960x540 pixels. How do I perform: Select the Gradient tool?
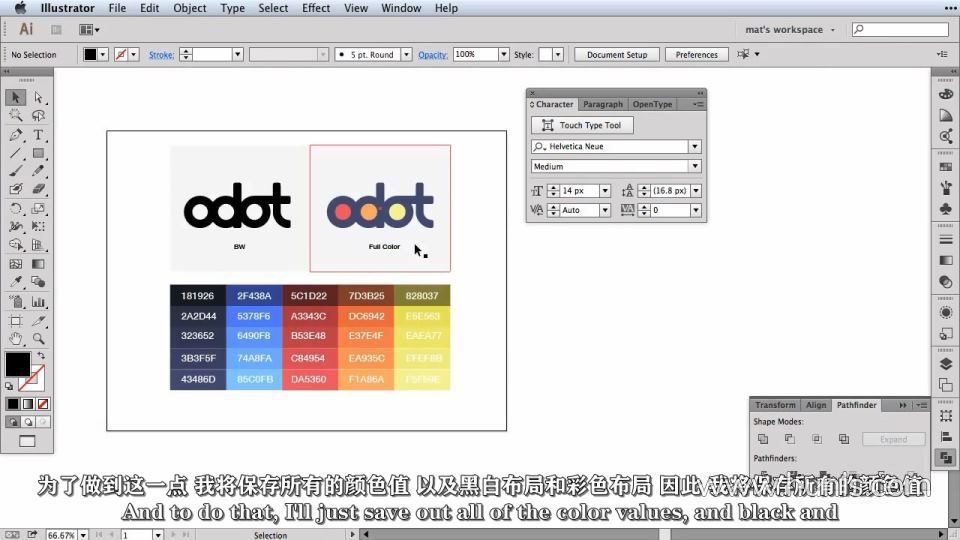click(39, 264)
